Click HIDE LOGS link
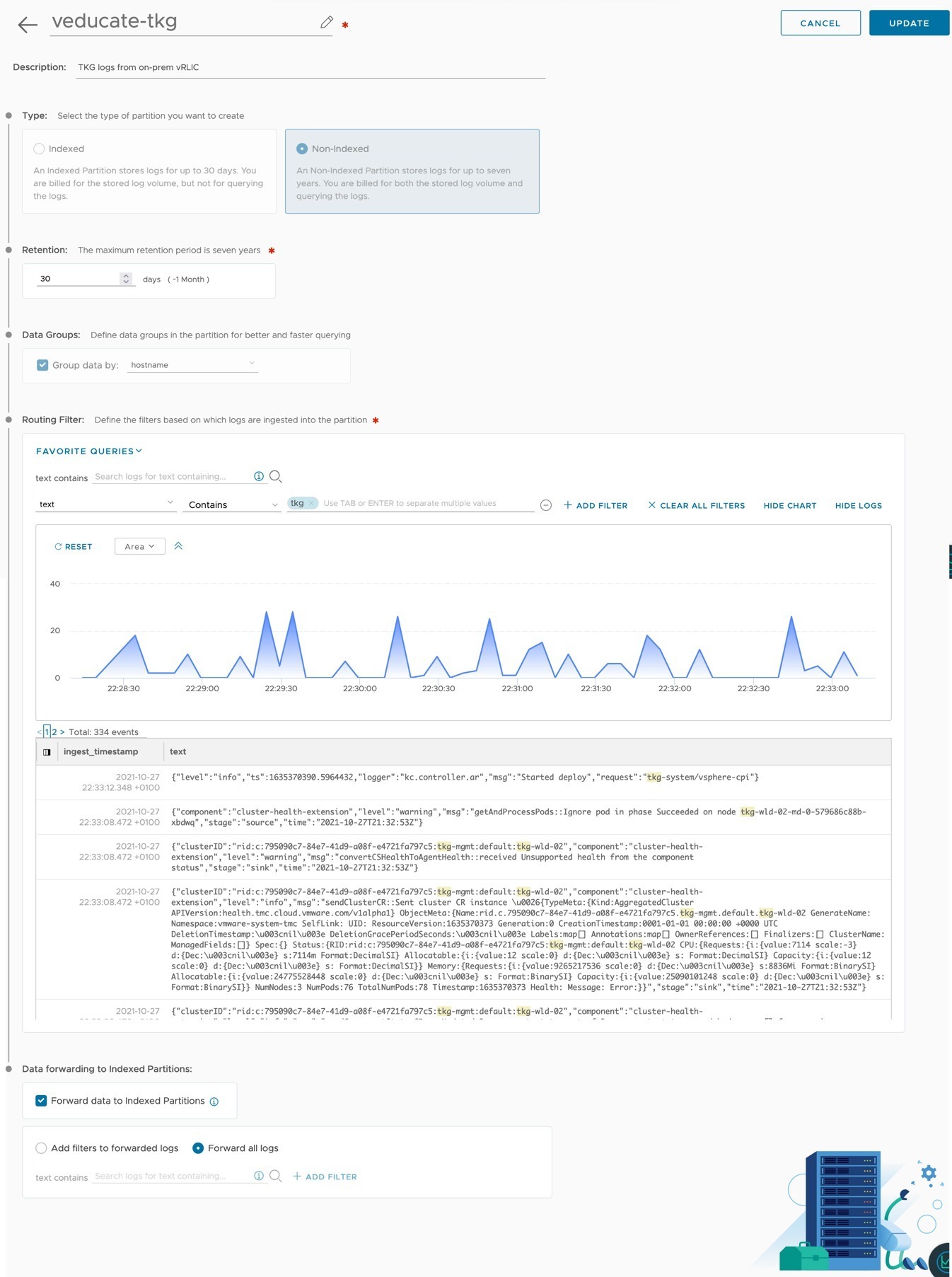The image size is (952, 1277). pos(859,505)
